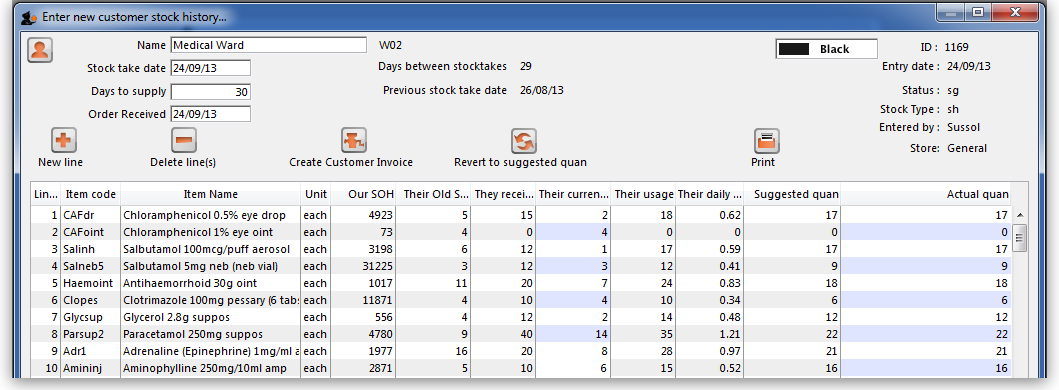
Task: Click the Order Received date field
Action: point(211,114)
